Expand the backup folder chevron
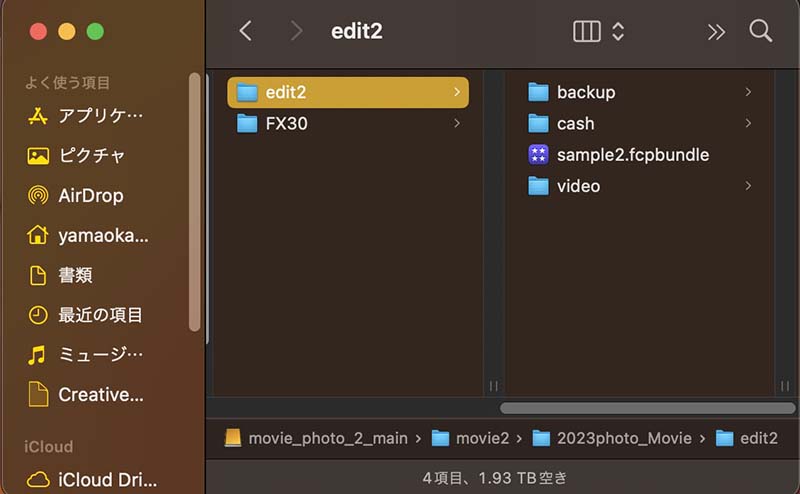The width and height of the screenshot is (800, 494). click(x=748, y=92)
